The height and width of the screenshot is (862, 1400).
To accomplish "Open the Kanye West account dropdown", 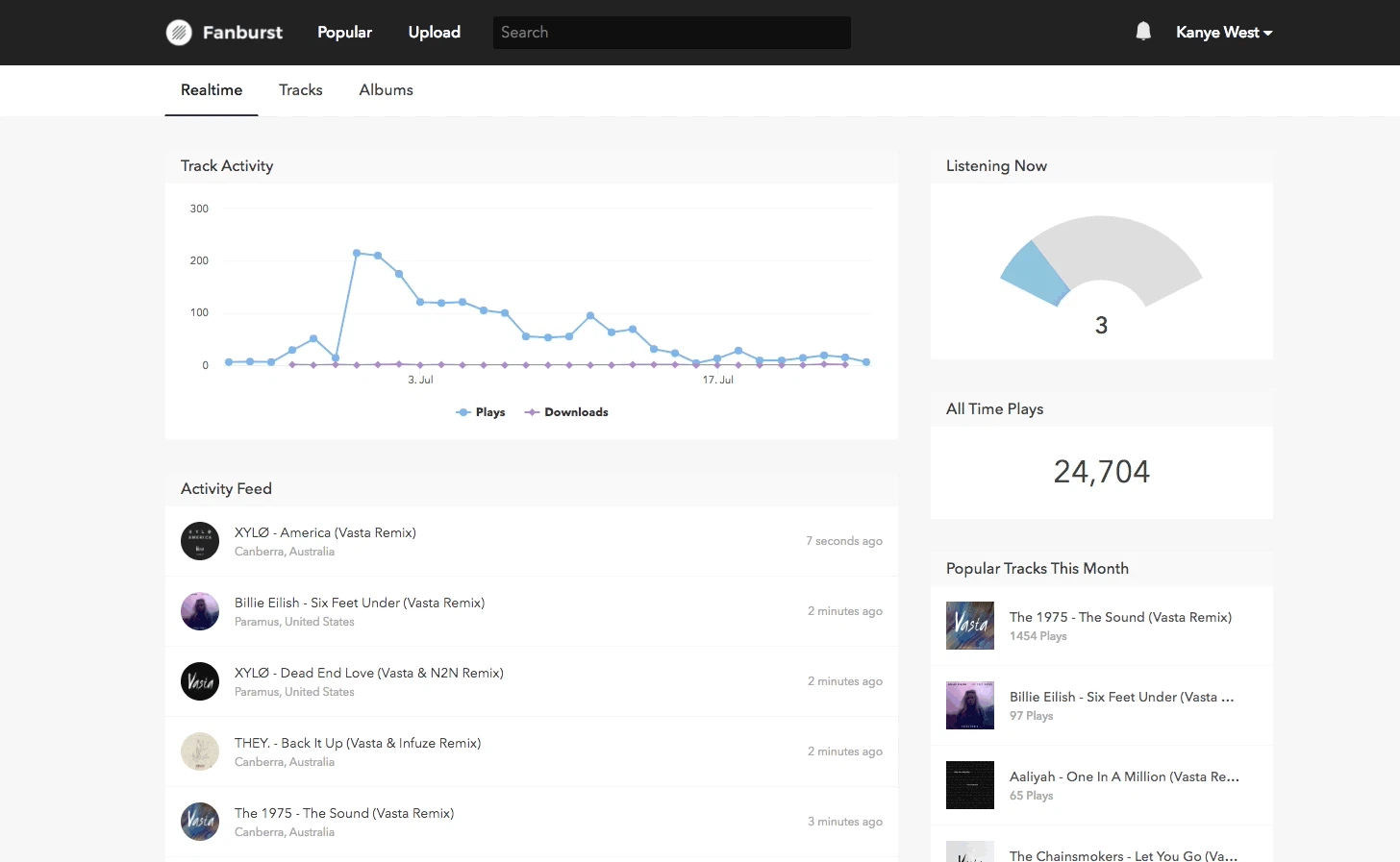I will coord(1224,33).
